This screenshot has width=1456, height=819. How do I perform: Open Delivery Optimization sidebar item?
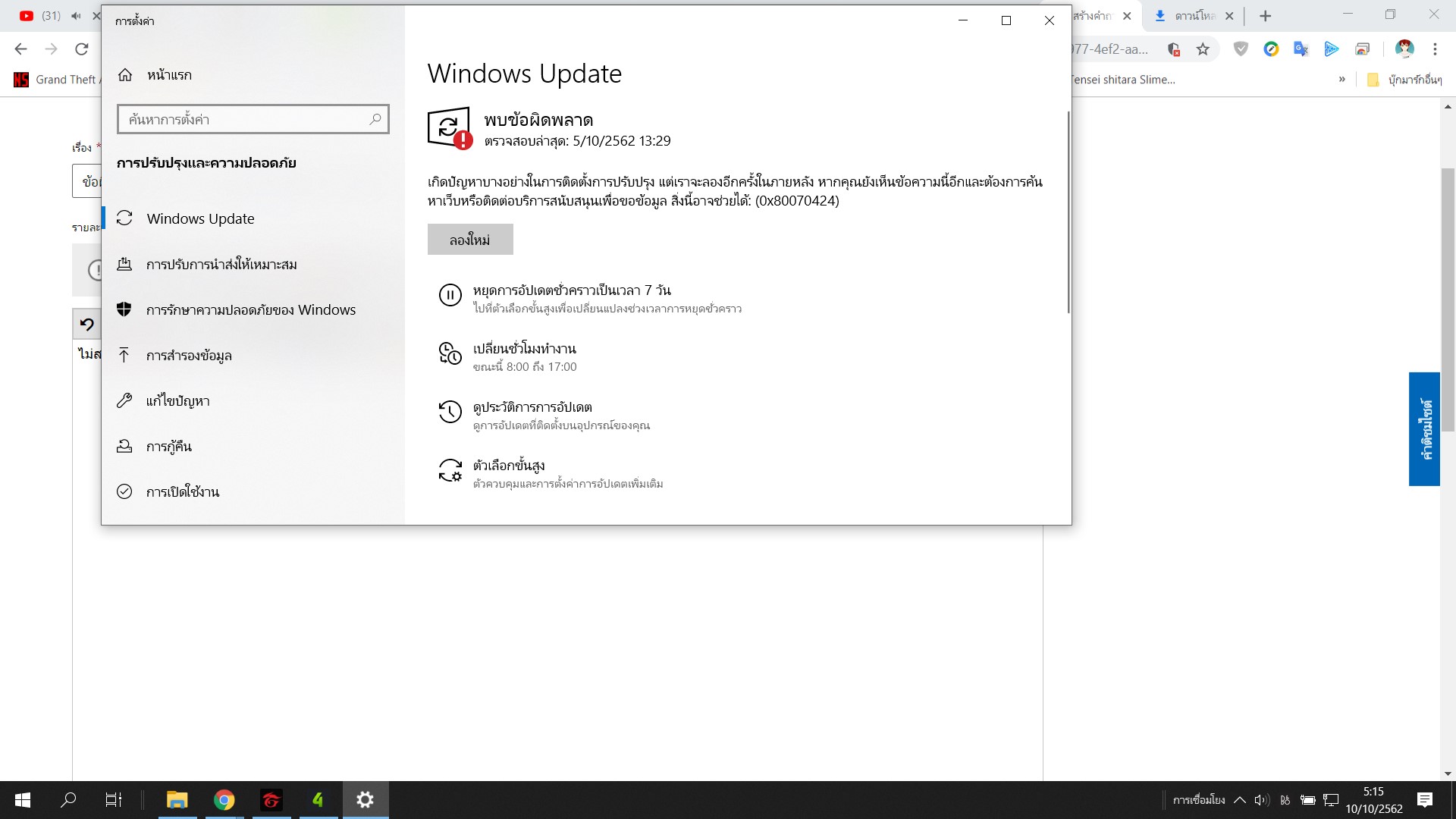(x=221, y=265)
